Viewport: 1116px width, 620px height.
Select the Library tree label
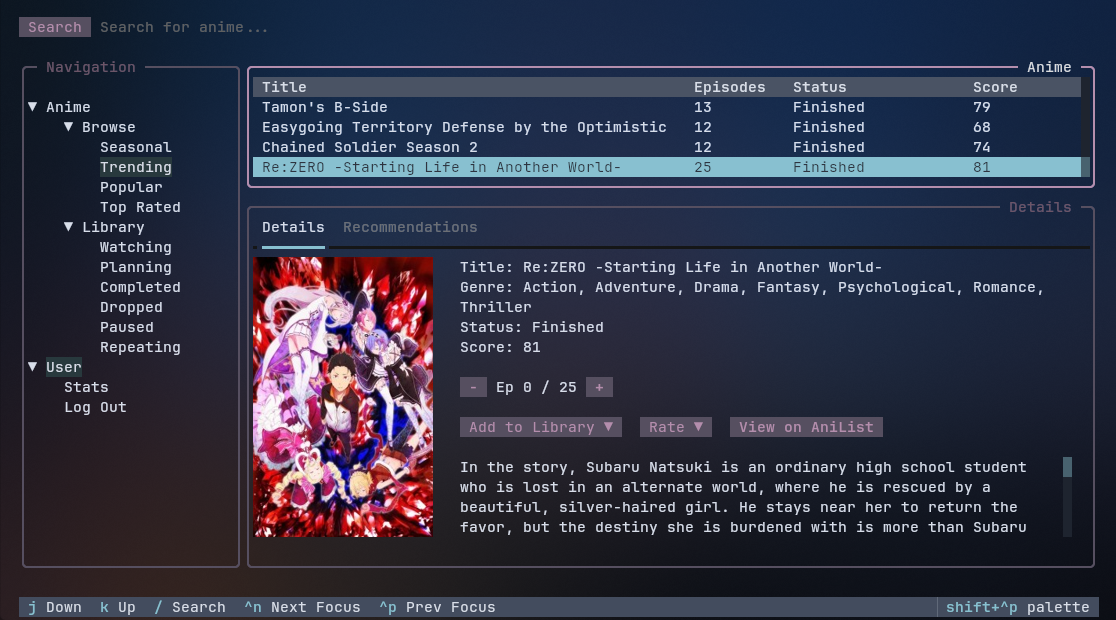[113, 227]
